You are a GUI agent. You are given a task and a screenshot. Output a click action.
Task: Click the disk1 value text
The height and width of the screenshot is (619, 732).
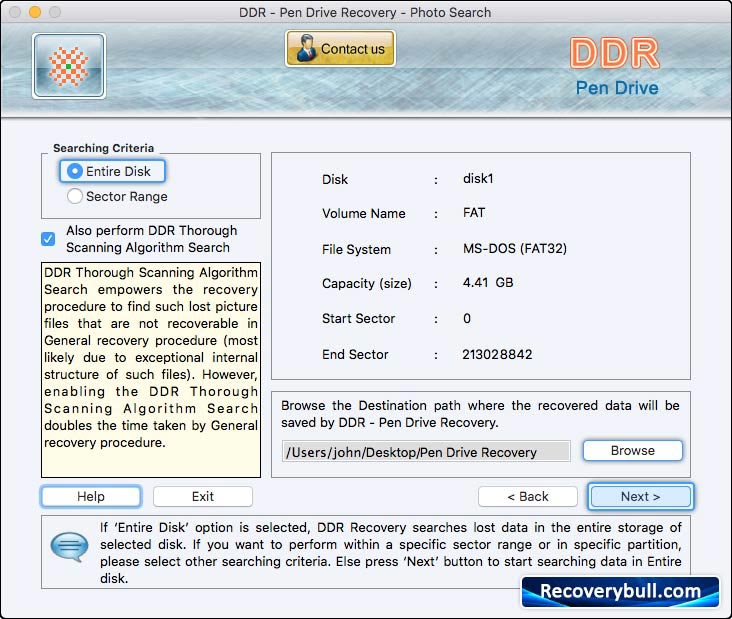[478, 178]
